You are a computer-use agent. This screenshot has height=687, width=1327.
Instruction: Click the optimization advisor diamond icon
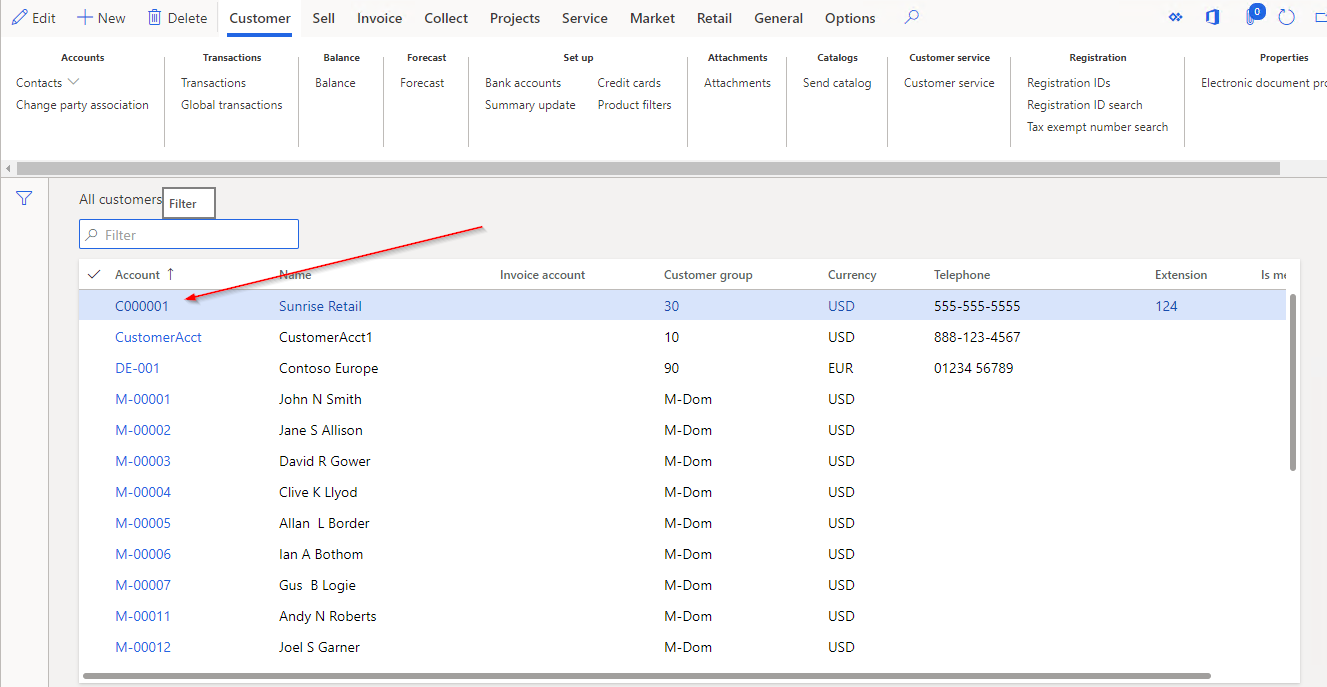coord(1176,16)
